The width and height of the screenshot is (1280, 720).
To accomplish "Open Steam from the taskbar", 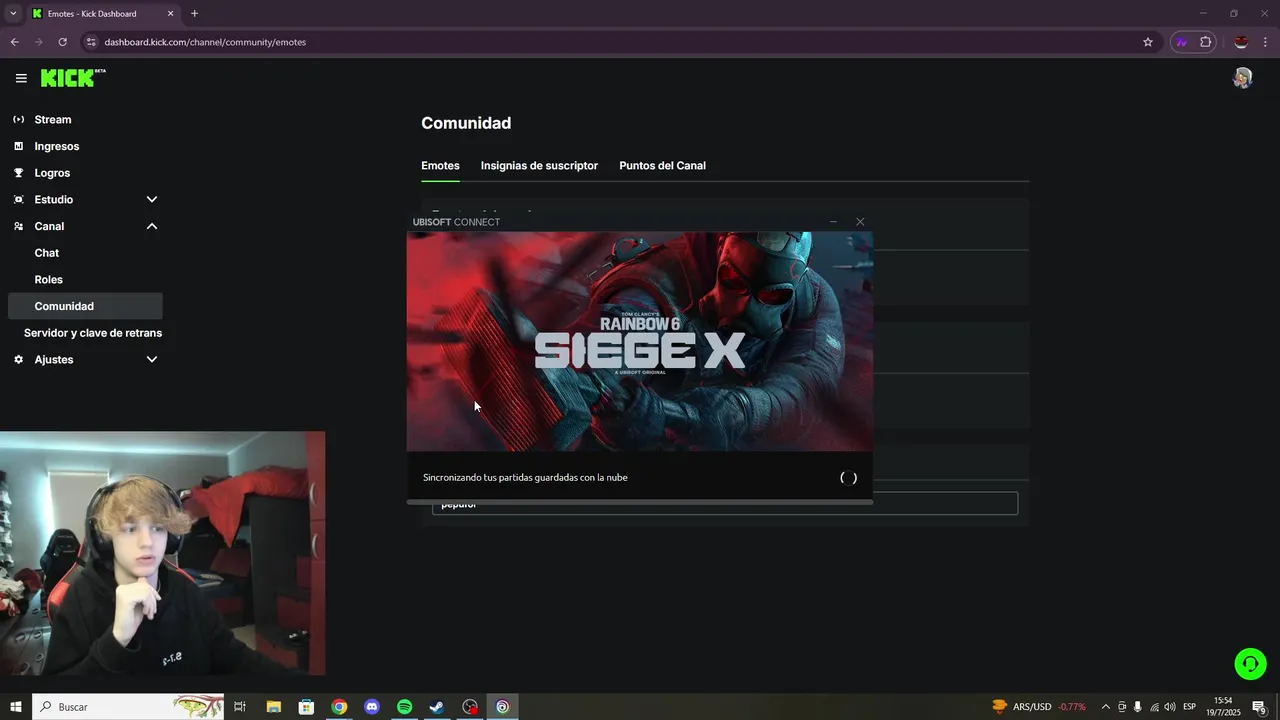I will point(437,707).
